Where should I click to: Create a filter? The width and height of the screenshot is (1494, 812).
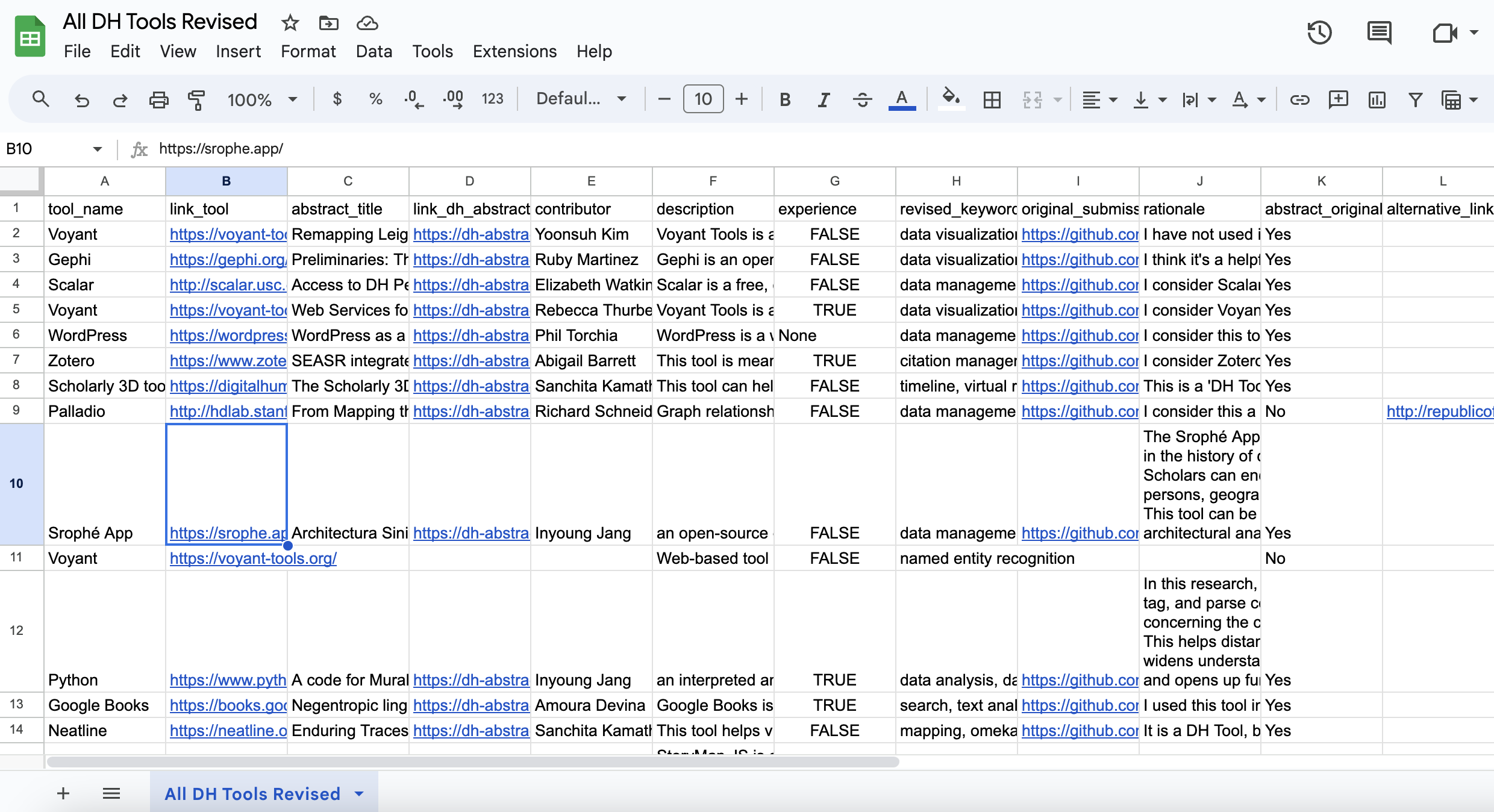(x=1415, y=99)
